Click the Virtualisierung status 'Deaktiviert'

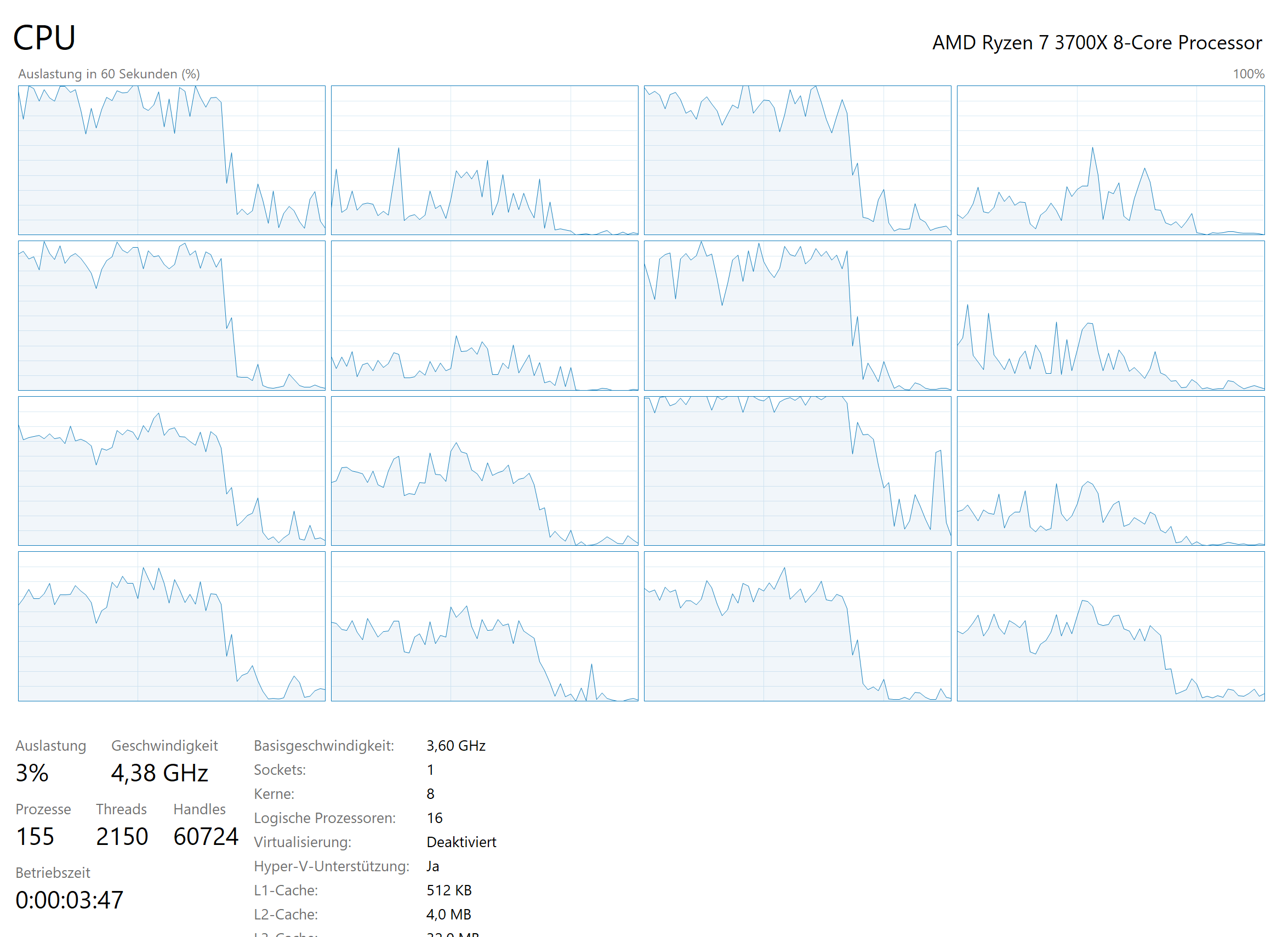tap(461, 842)
